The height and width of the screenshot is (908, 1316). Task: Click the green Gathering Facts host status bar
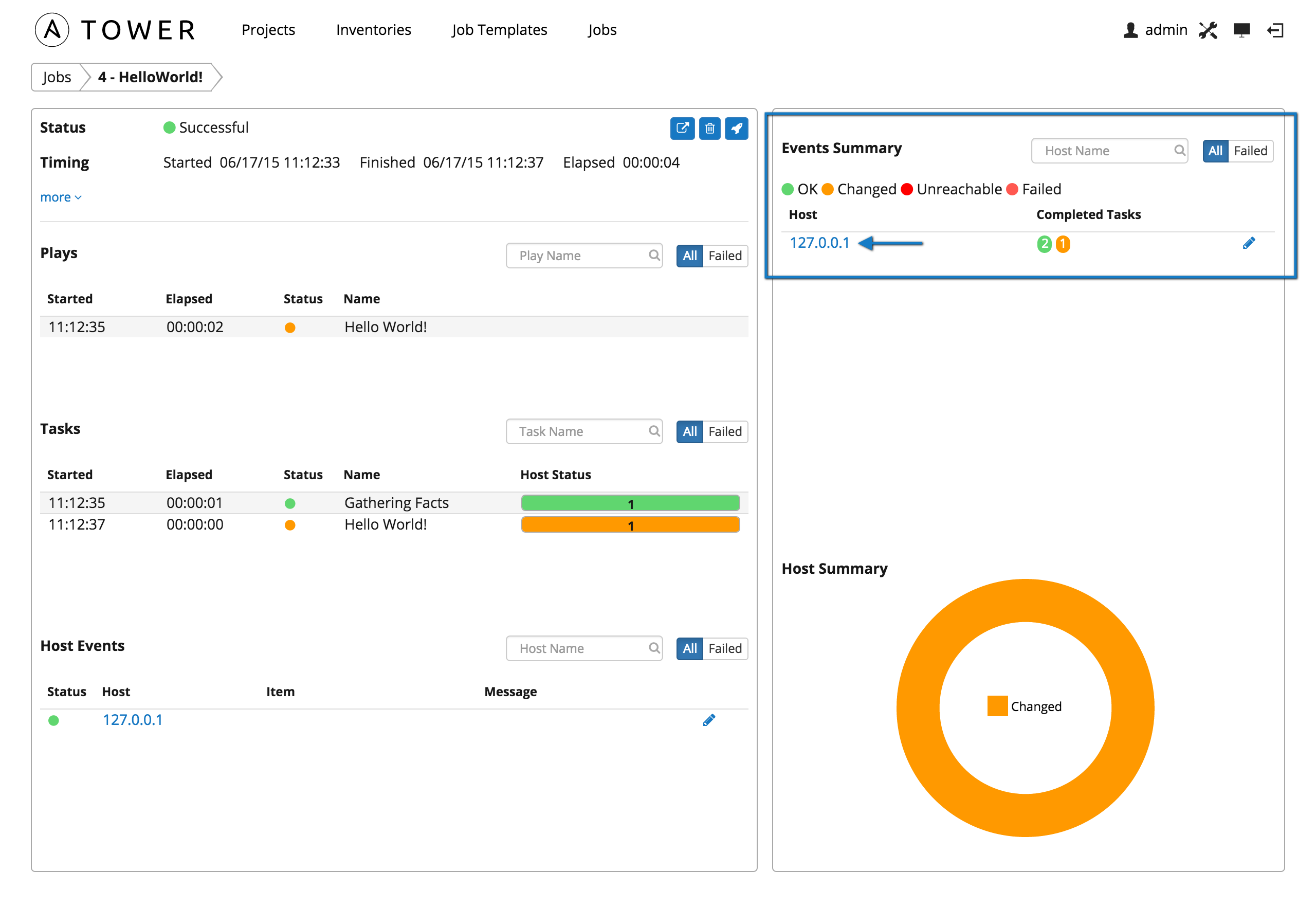coord(630,503)
